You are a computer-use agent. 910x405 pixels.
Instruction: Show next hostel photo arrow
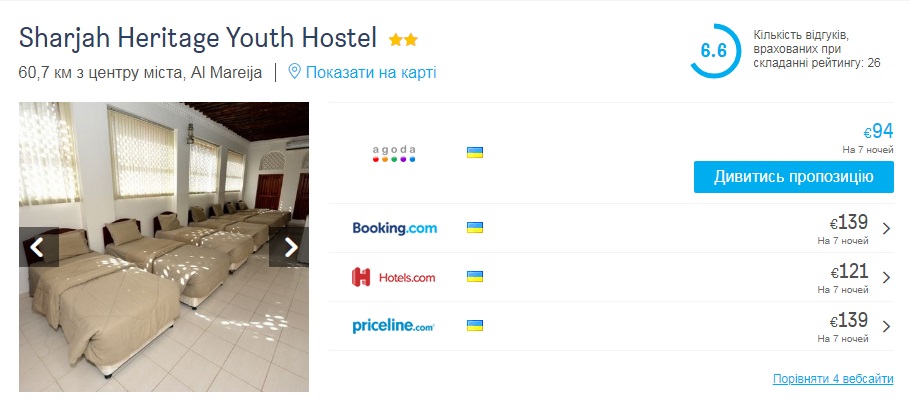click(x=290, y=247)
